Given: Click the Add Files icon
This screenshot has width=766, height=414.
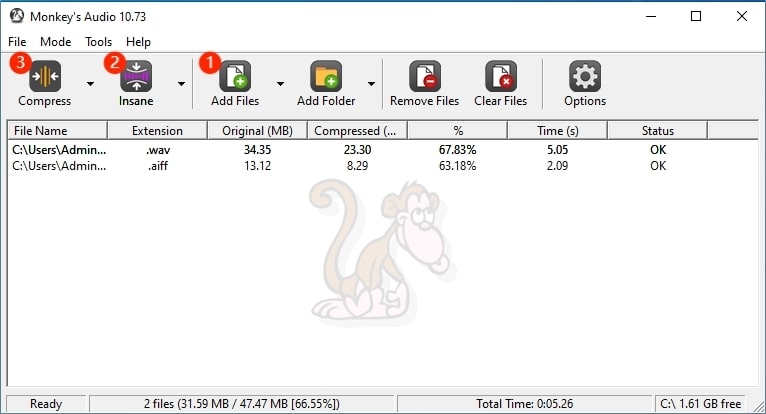Looking at the screenshot, I should pyautogui.click(x=235, y=76).
